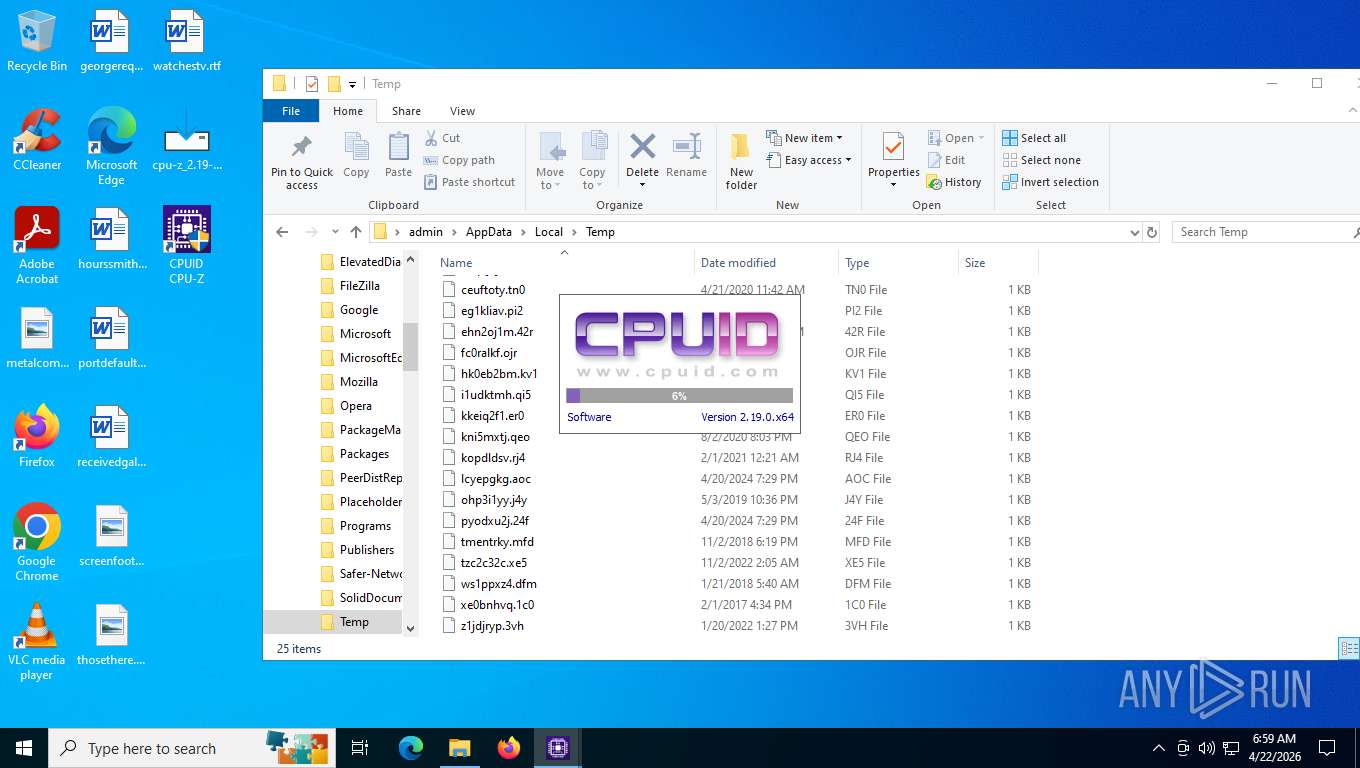The width and height of the screenshot is (1360, 768).
Task: Click Invert selection in ribbon
Action: 1050,182
